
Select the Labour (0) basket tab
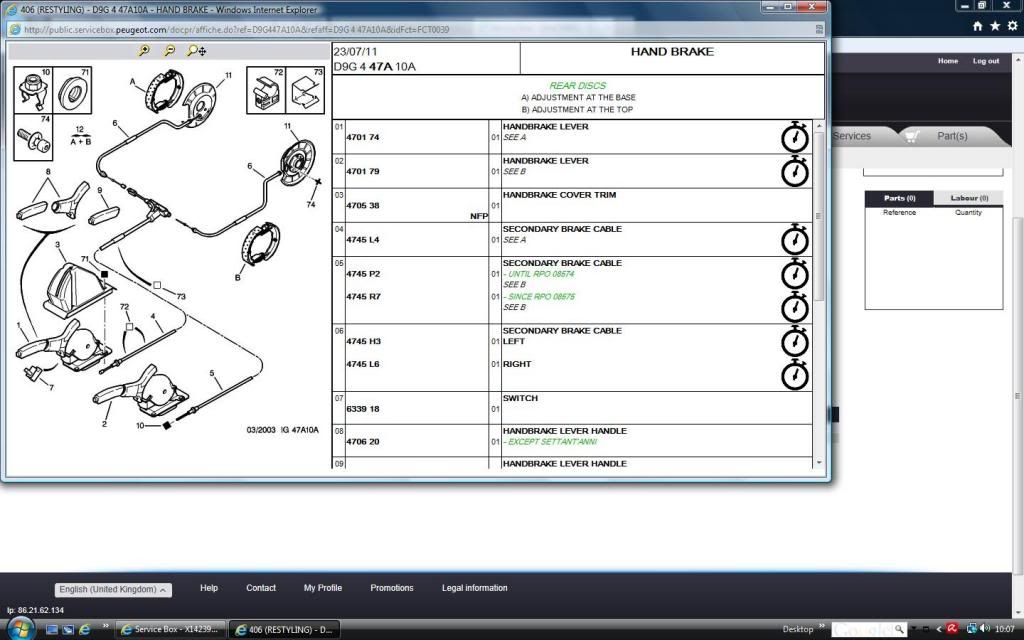click(x=968, y=198)
